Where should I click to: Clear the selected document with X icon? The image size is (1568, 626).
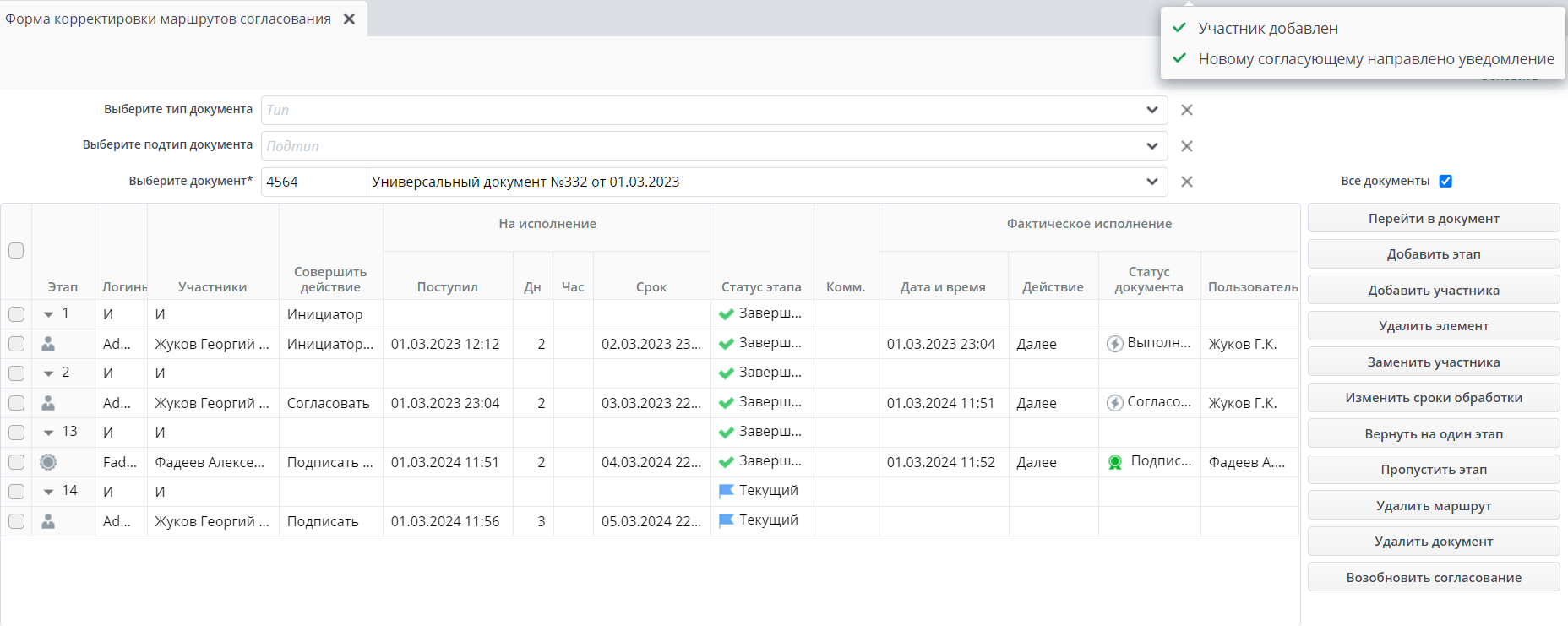click(1186, 182)
